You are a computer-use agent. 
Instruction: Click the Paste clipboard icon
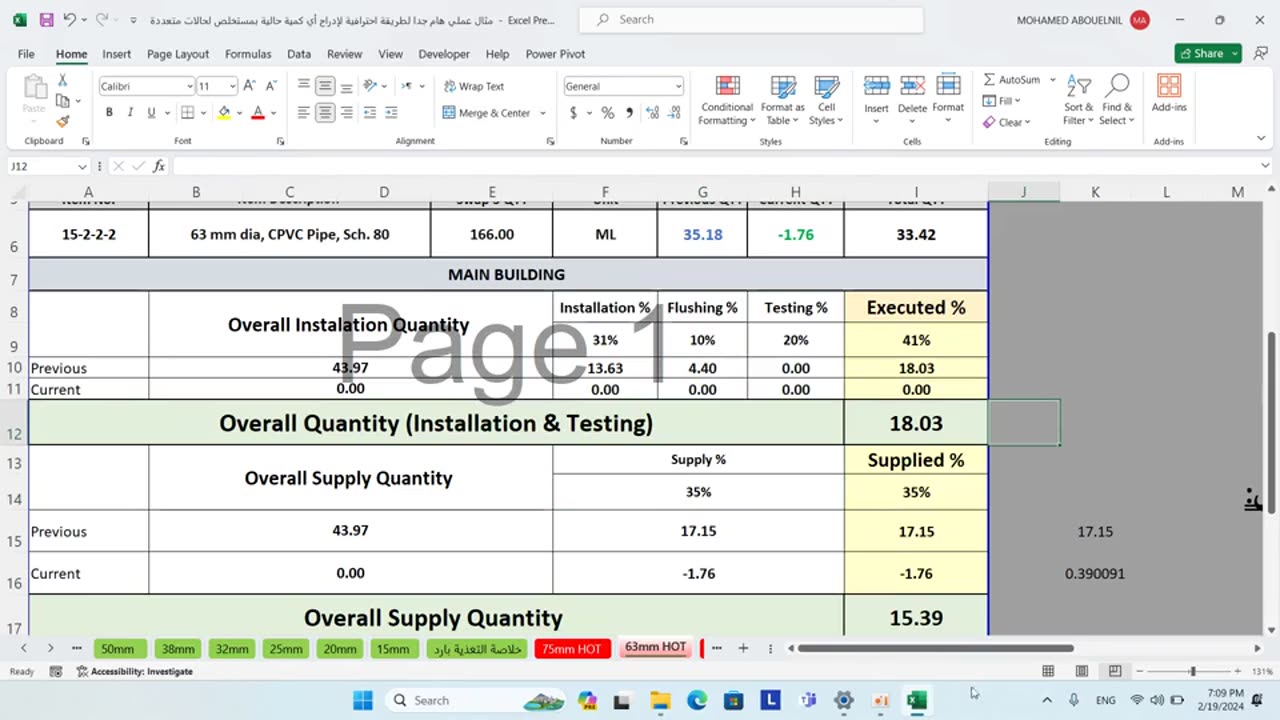(34, 89)
